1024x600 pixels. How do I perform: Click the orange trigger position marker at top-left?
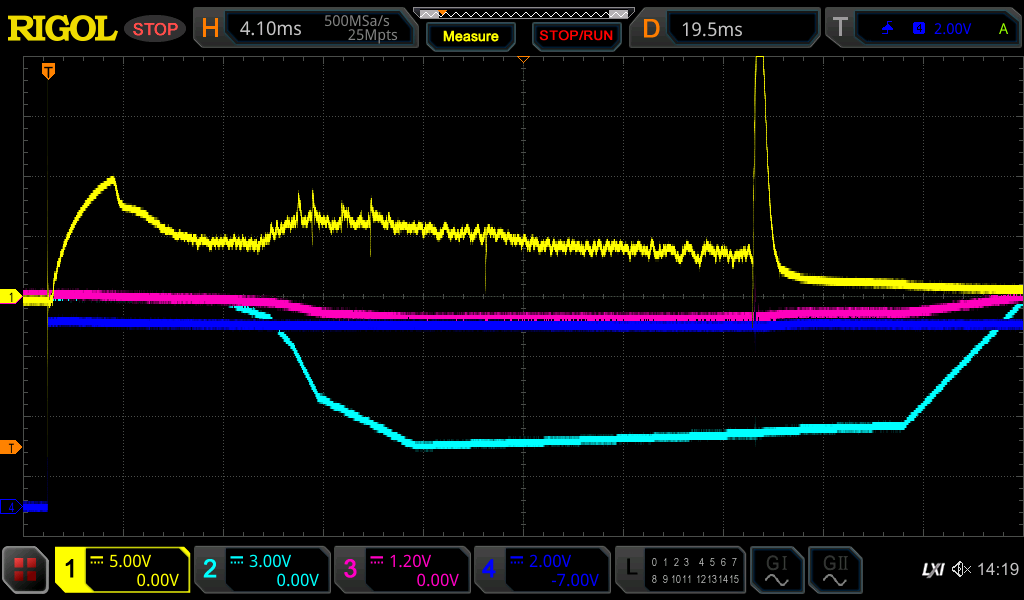tap(47, 71)
